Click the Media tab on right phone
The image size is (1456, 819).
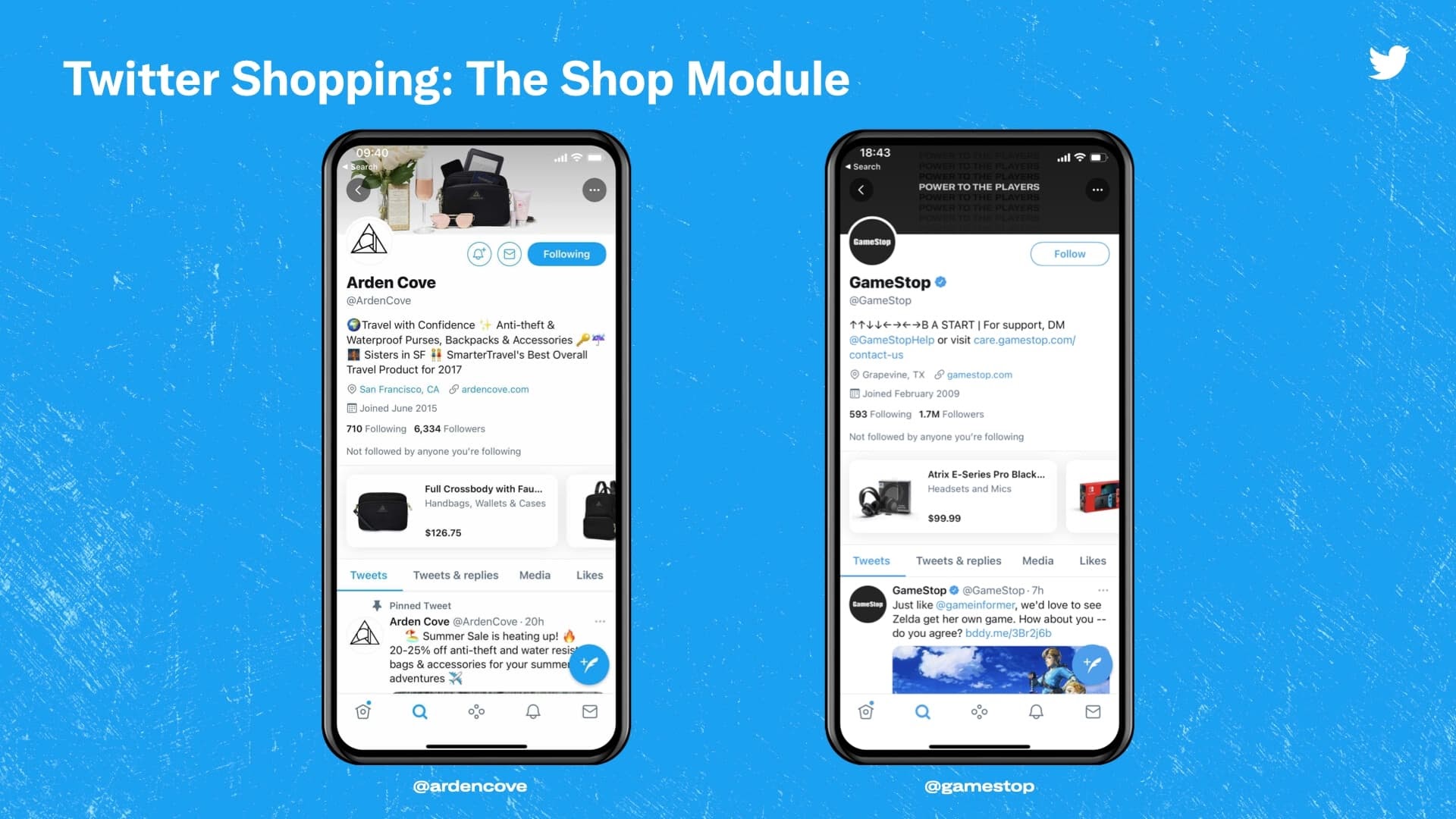click(x=1037, y=561)
